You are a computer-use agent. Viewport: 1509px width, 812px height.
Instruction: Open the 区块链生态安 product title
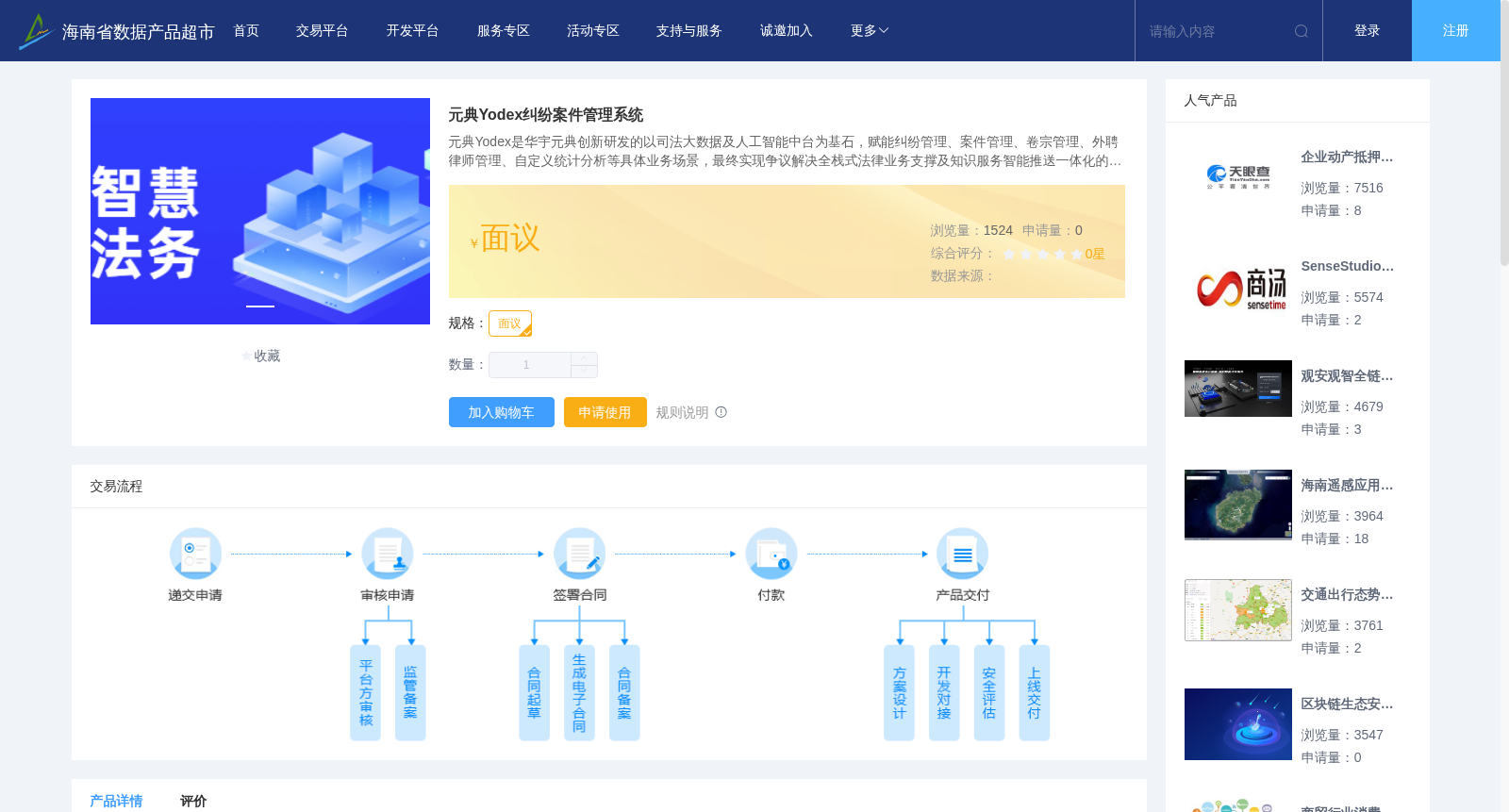tap(1347, 704)
